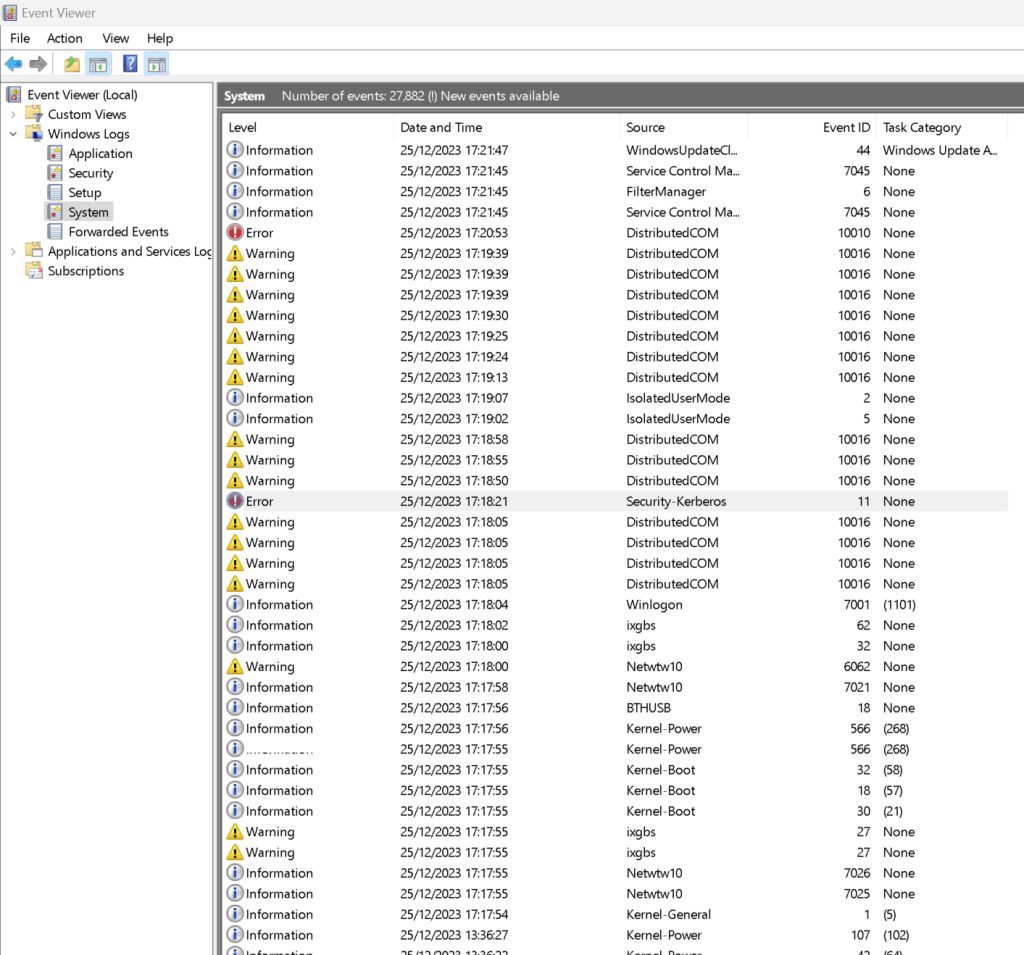
Task: Sort by the Date and Time column header
Action: 507,127
